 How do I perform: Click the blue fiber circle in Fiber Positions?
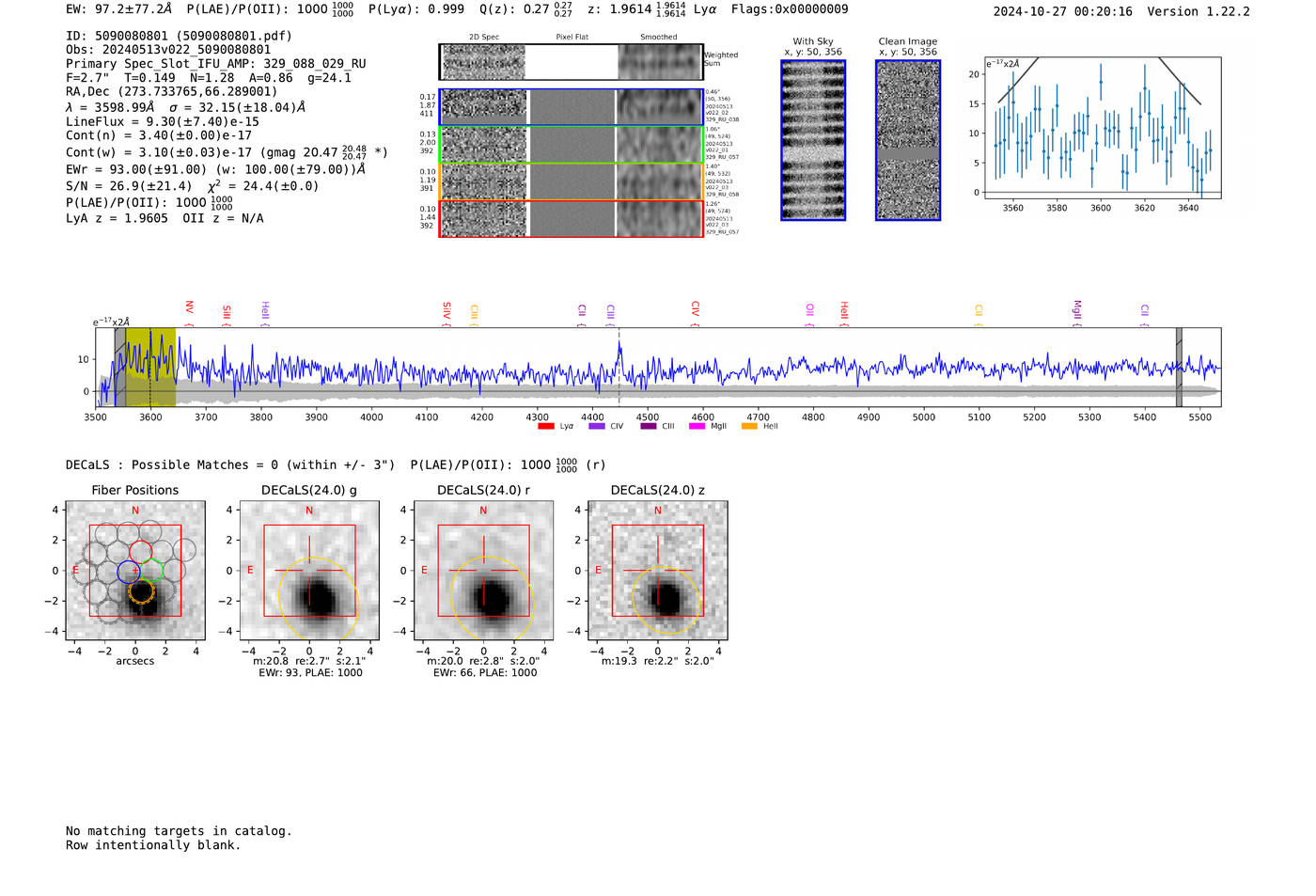(x=129, y=571)
